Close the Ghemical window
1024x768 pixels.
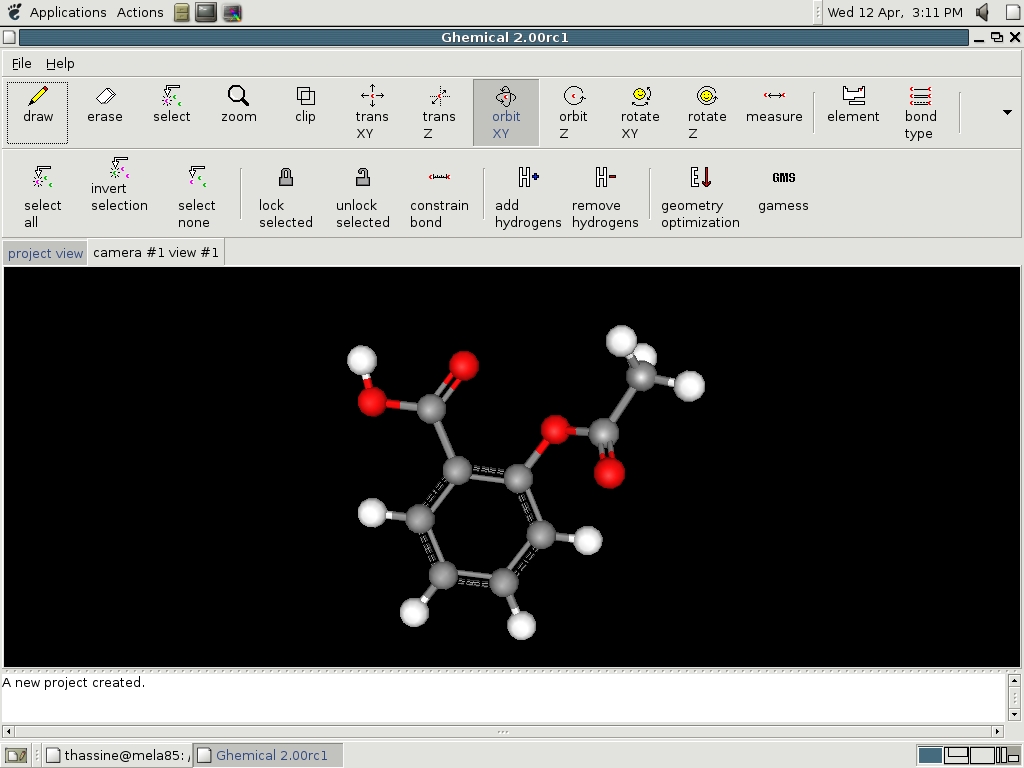point(1015,37)
